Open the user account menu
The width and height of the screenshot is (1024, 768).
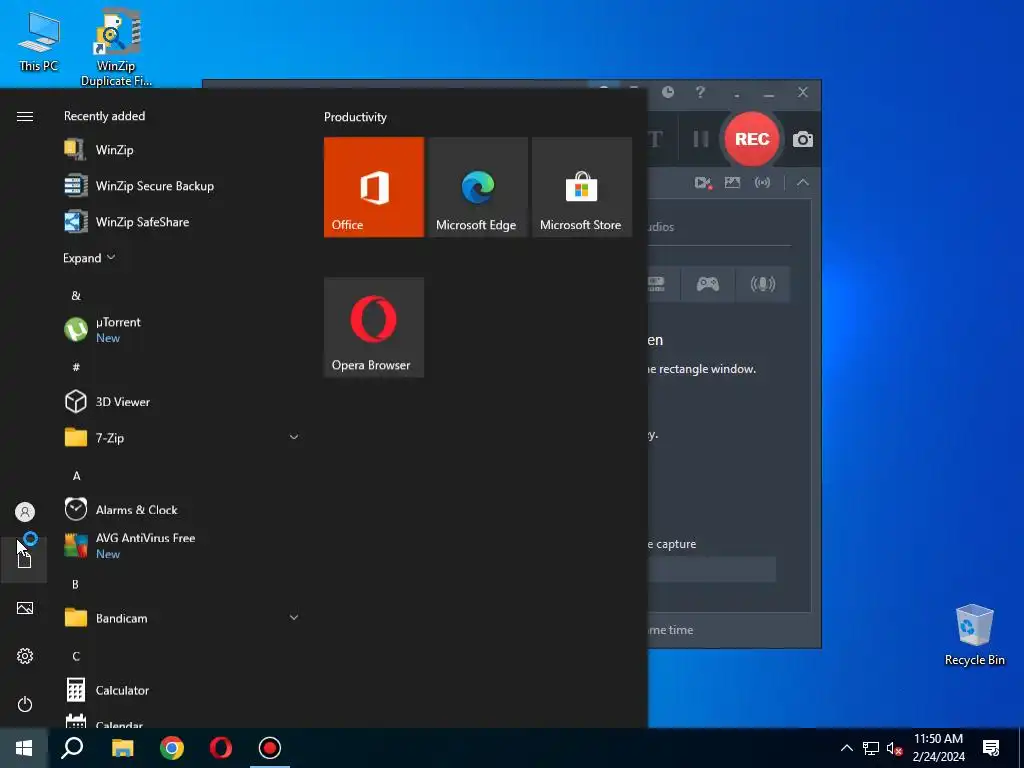25,512
